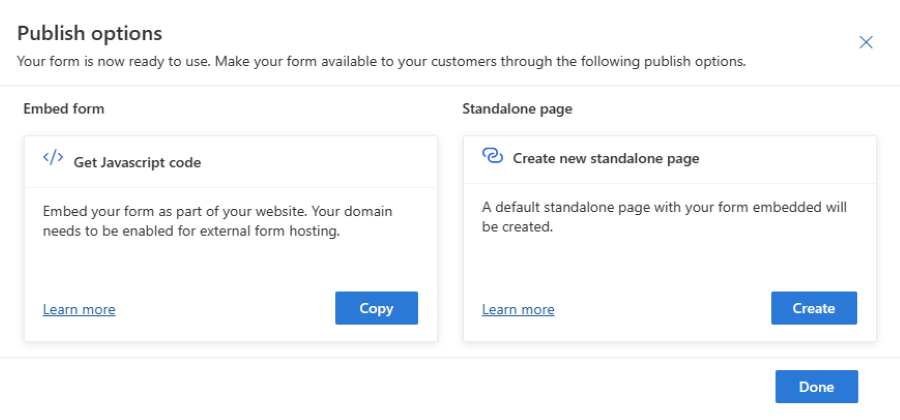
Task: Open Learn more in Embed form card
Action: (x=79, y=309)
